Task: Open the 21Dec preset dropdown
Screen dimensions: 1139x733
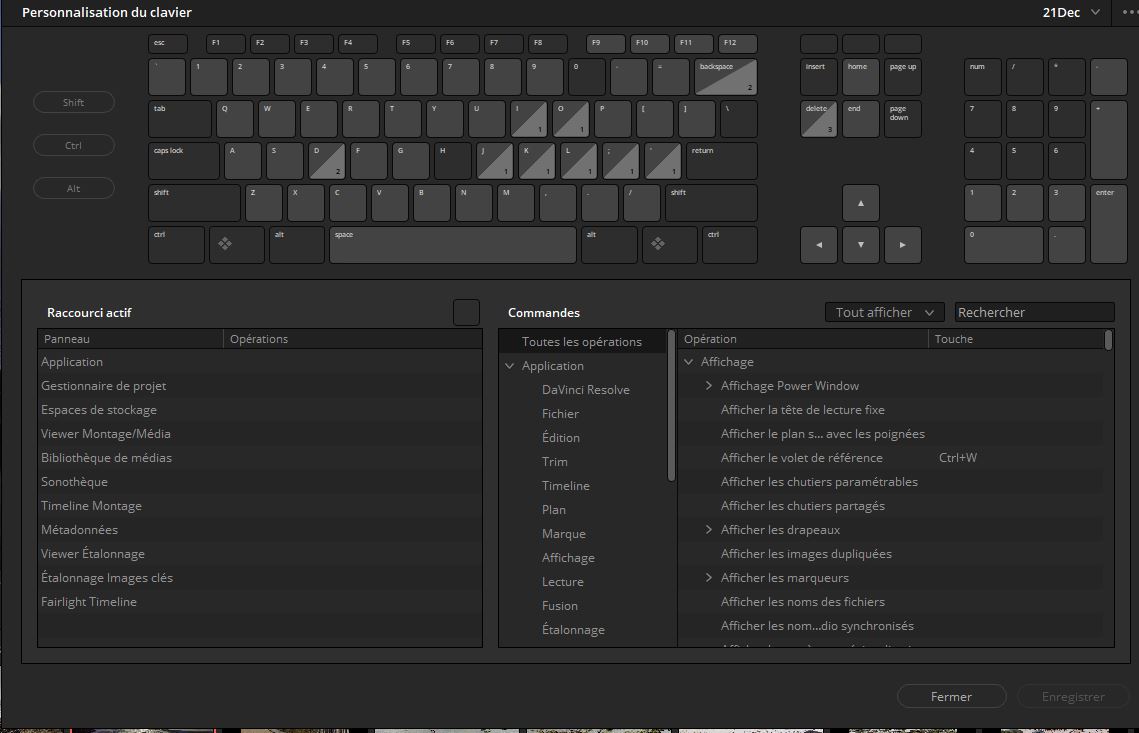Action: click(x=1072, y=12)
